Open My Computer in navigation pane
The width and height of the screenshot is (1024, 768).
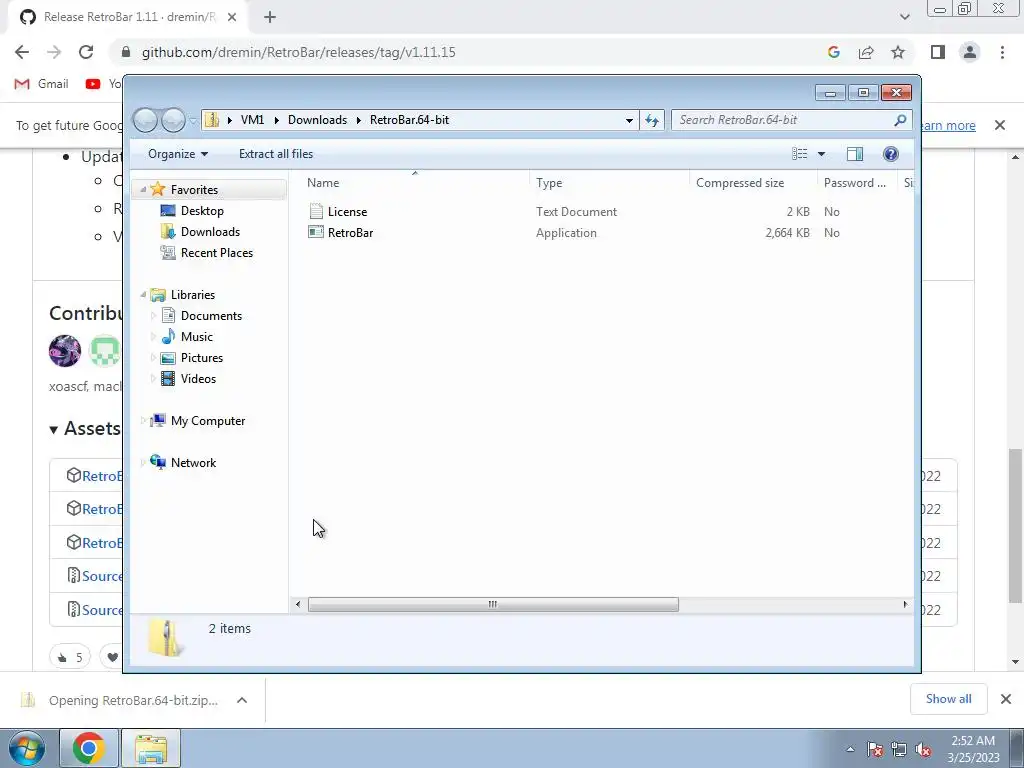pos(208,421)
